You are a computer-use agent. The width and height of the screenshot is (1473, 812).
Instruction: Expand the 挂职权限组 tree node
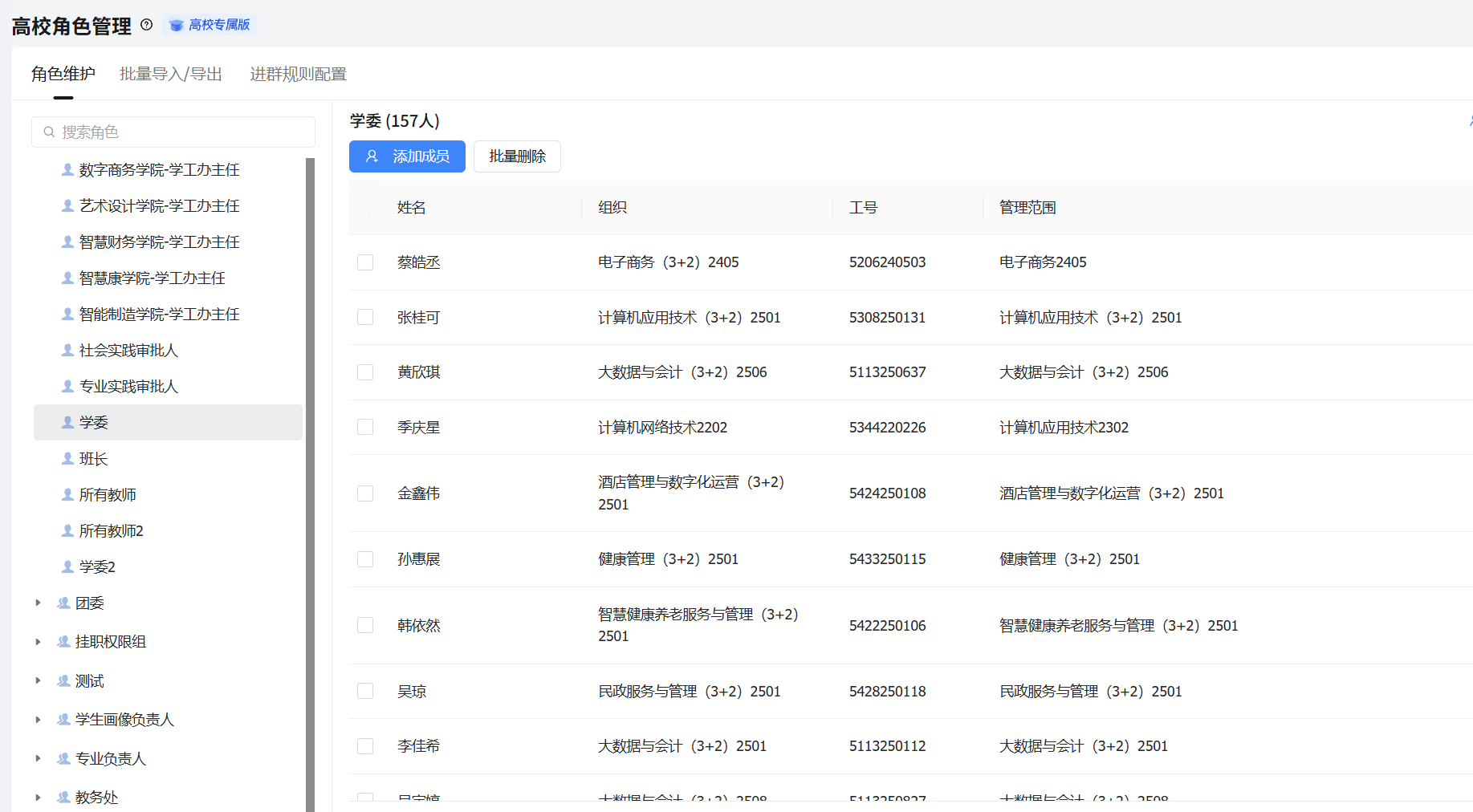pyautogui.click(x=38, y=642)
